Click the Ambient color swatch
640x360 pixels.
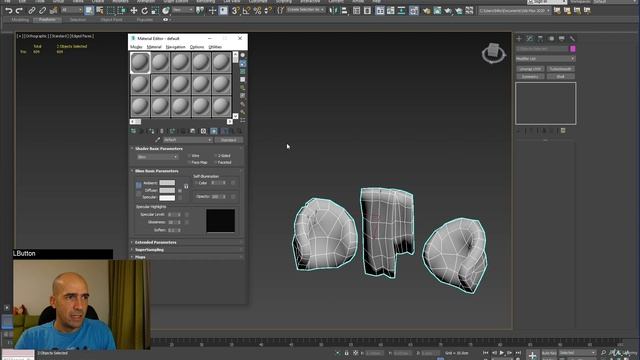(x=167, y=183)
